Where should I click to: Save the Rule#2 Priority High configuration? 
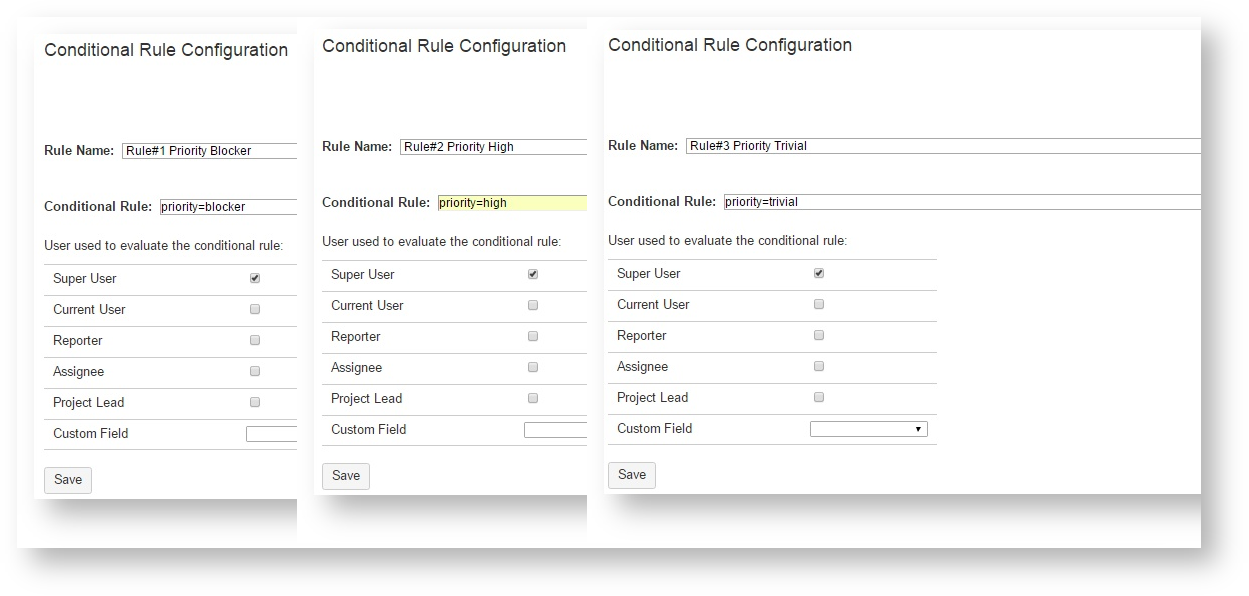[346, 476]
